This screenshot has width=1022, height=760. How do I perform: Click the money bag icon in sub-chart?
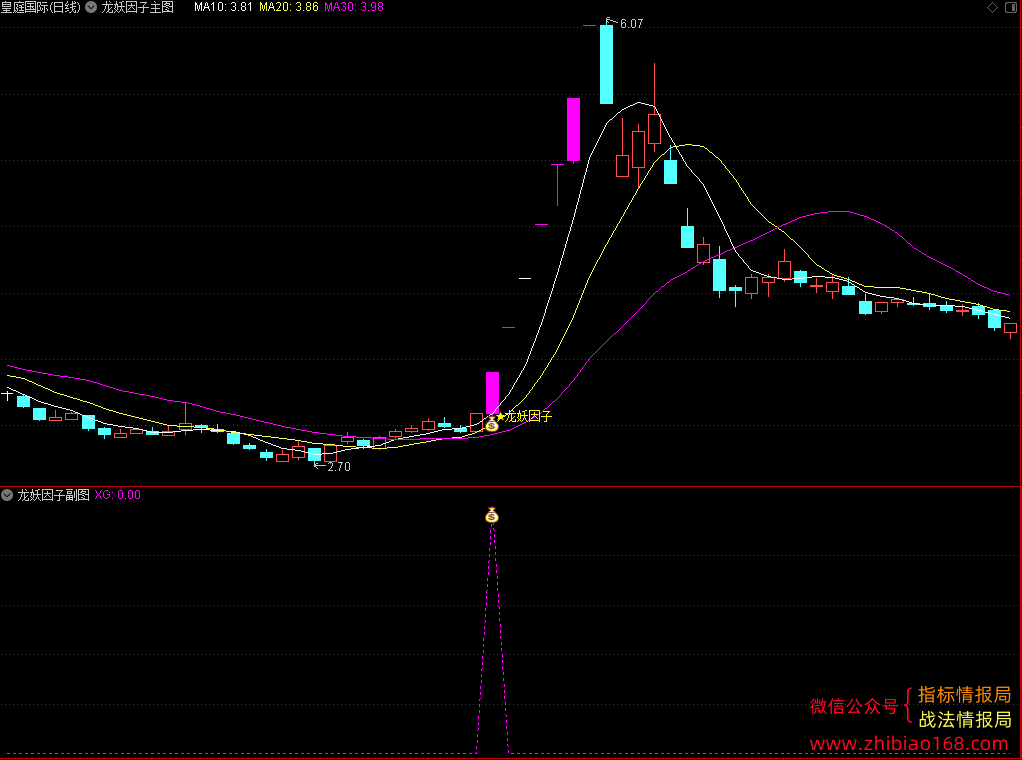tap(492, 516)
